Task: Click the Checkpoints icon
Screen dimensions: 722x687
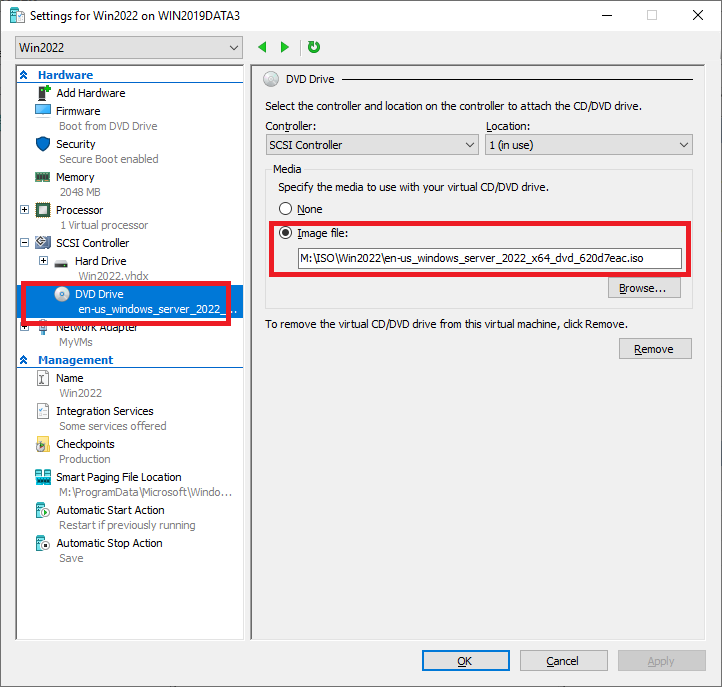Action: coord(42,444)
